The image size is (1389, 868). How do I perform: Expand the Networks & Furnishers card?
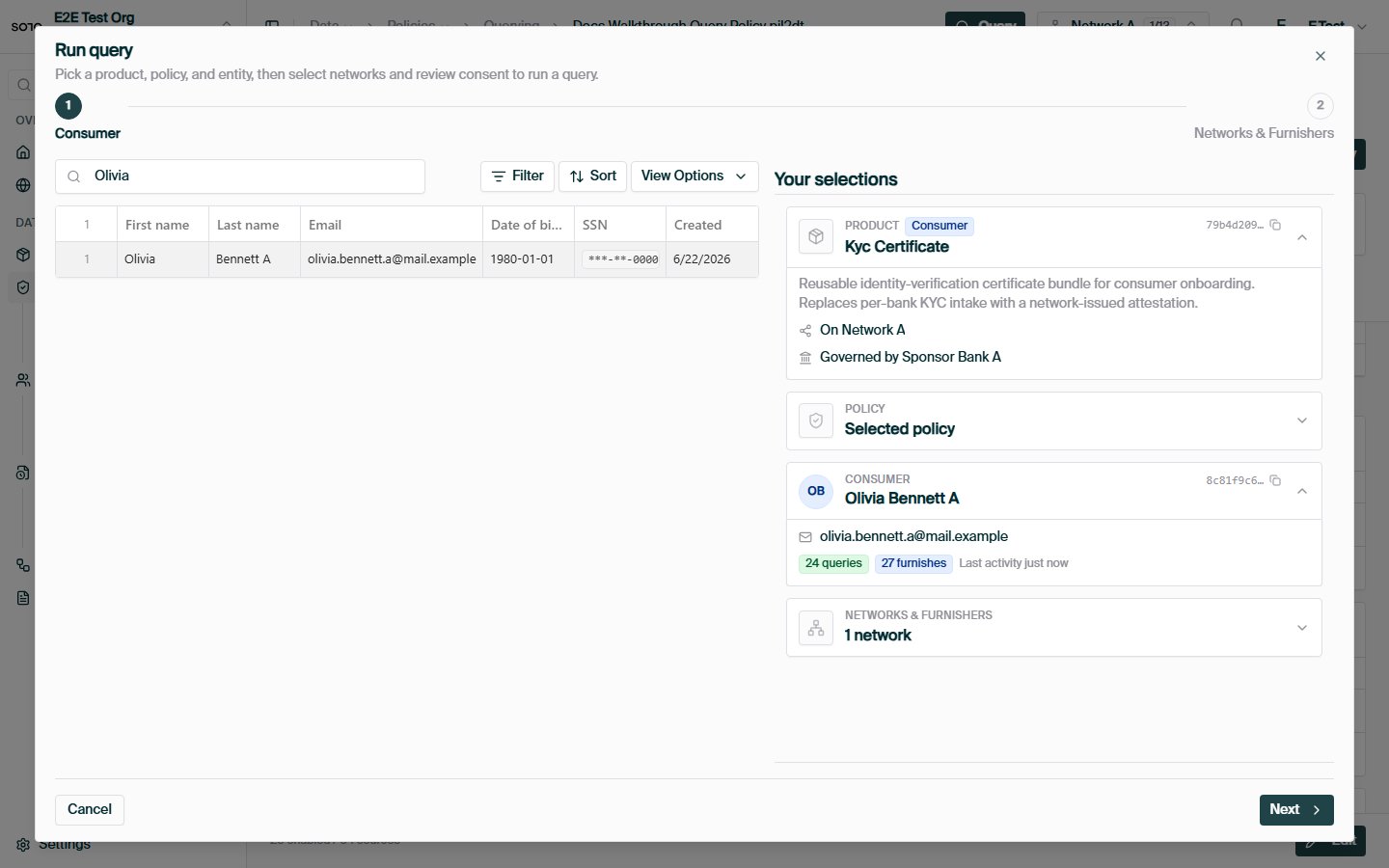(x=1302, y=628)
